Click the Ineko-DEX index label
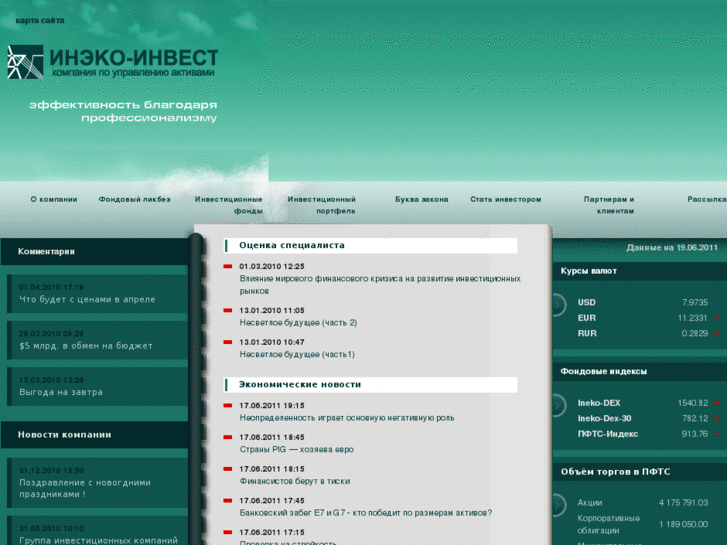 tap(599, 403)
